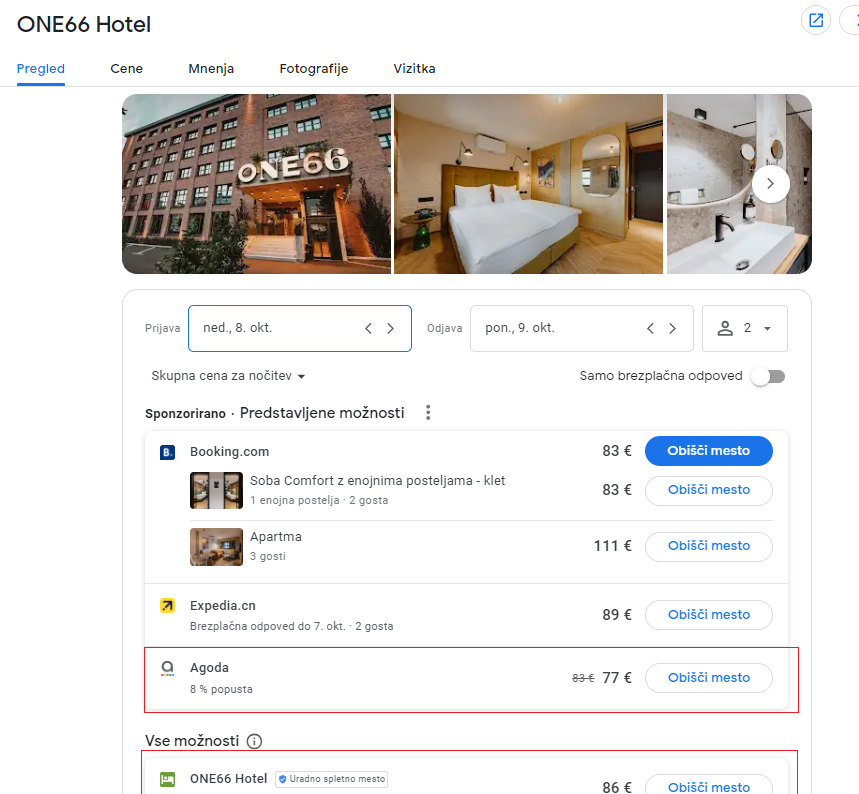Toggle Samo brezplačna odpoved switch
859x794 pixels.
tap(769, 376)
